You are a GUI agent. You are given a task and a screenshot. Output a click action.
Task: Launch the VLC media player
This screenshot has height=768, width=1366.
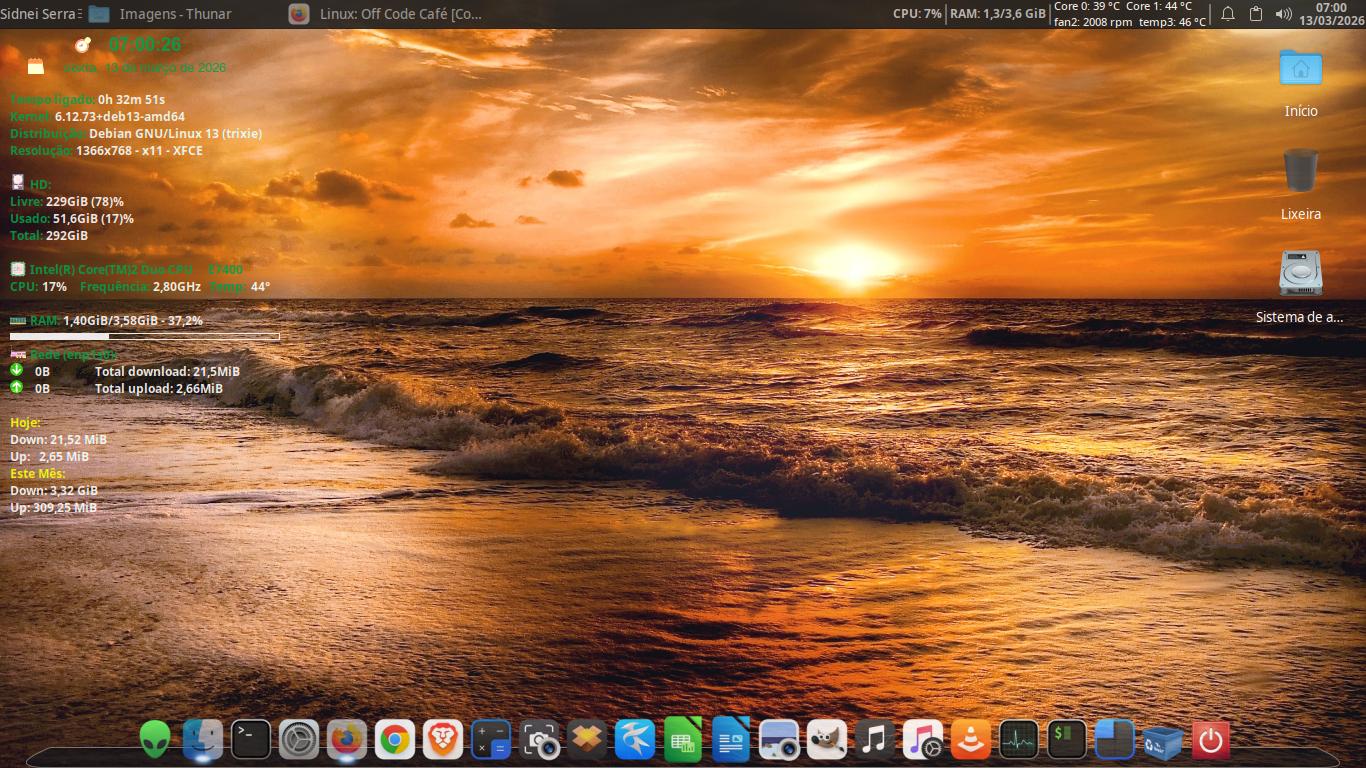(x=970, y=740)
